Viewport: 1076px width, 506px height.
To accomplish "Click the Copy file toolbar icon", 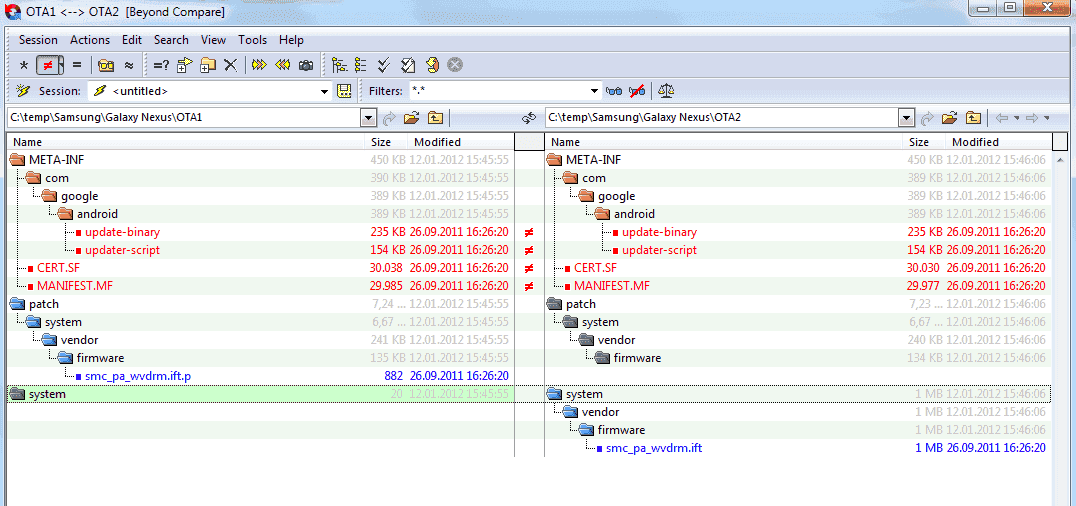I will pos(185,65).
